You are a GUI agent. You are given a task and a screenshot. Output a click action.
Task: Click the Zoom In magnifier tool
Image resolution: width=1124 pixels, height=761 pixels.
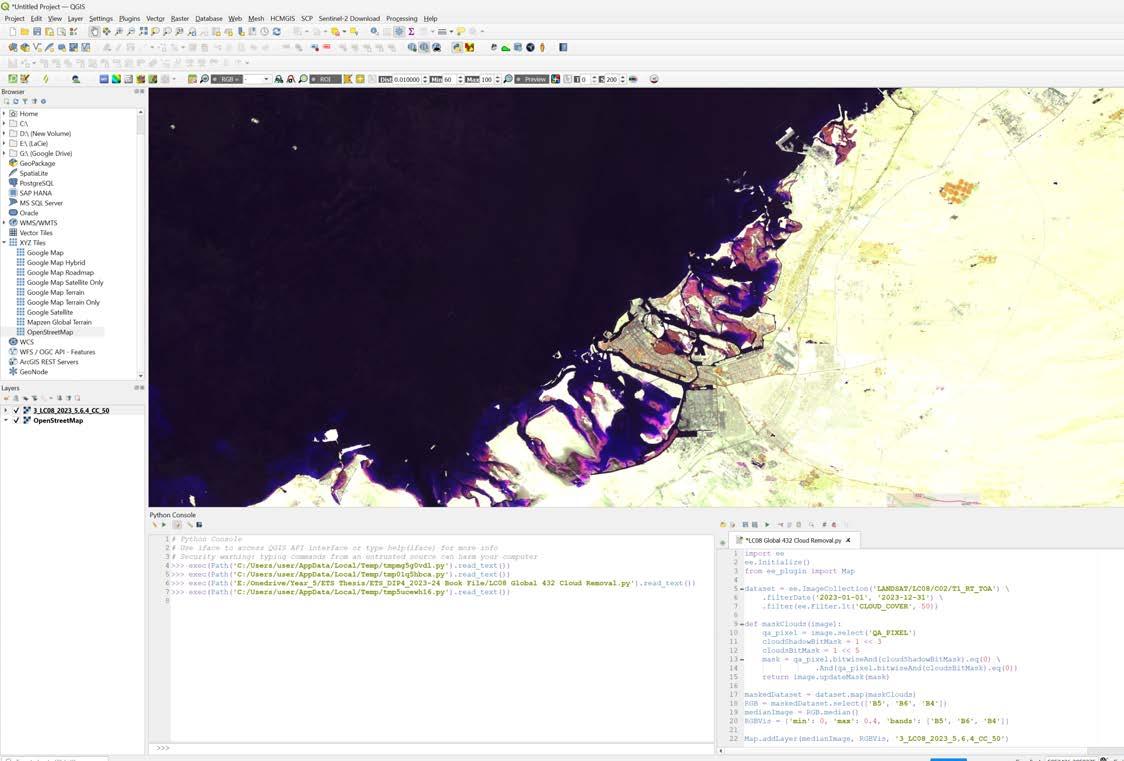tap(118, 32)
